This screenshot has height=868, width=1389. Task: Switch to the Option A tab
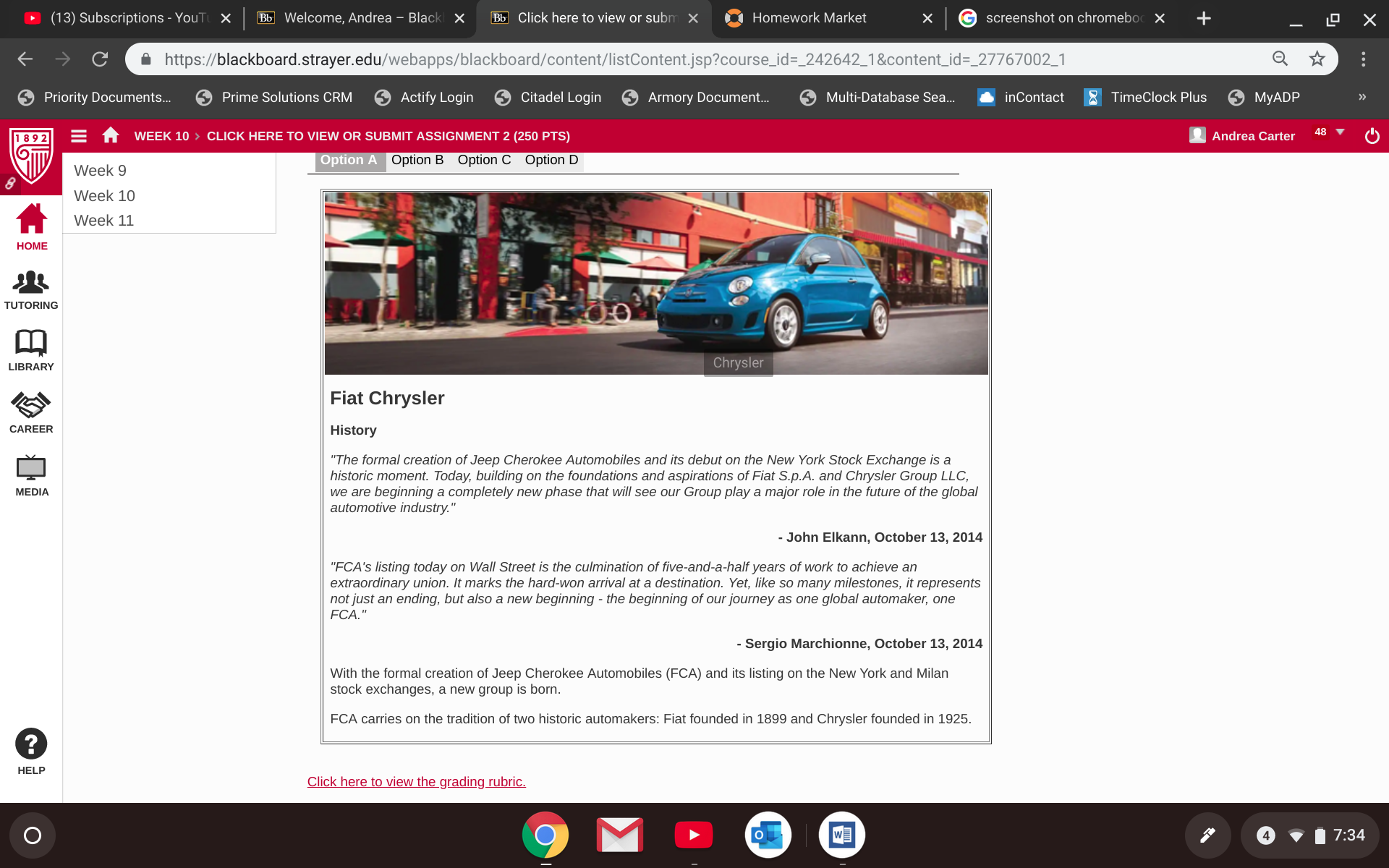[x=349, y=160]
